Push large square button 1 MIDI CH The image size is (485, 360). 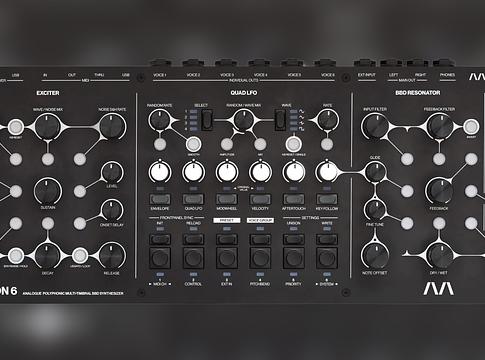[160, 258]
